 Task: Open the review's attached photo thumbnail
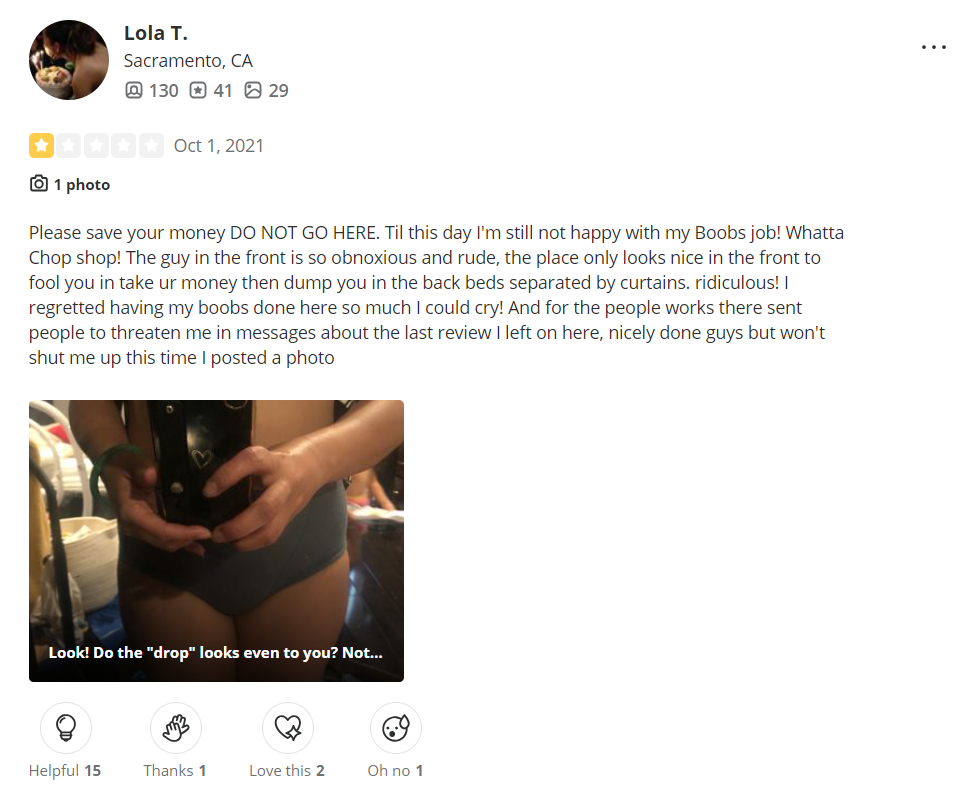coord(216,541)
